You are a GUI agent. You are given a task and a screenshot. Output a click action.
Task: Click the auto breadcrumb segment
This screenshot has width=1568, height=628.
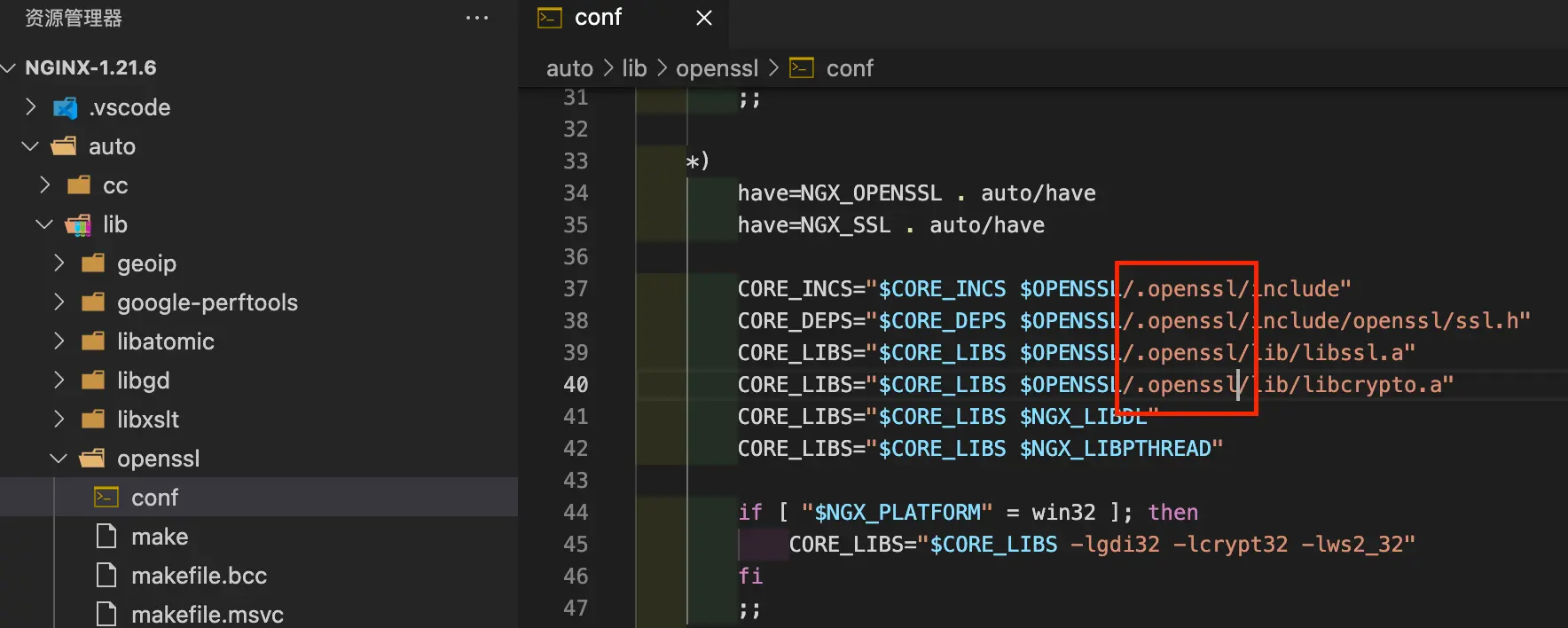[x=569, y=68]
